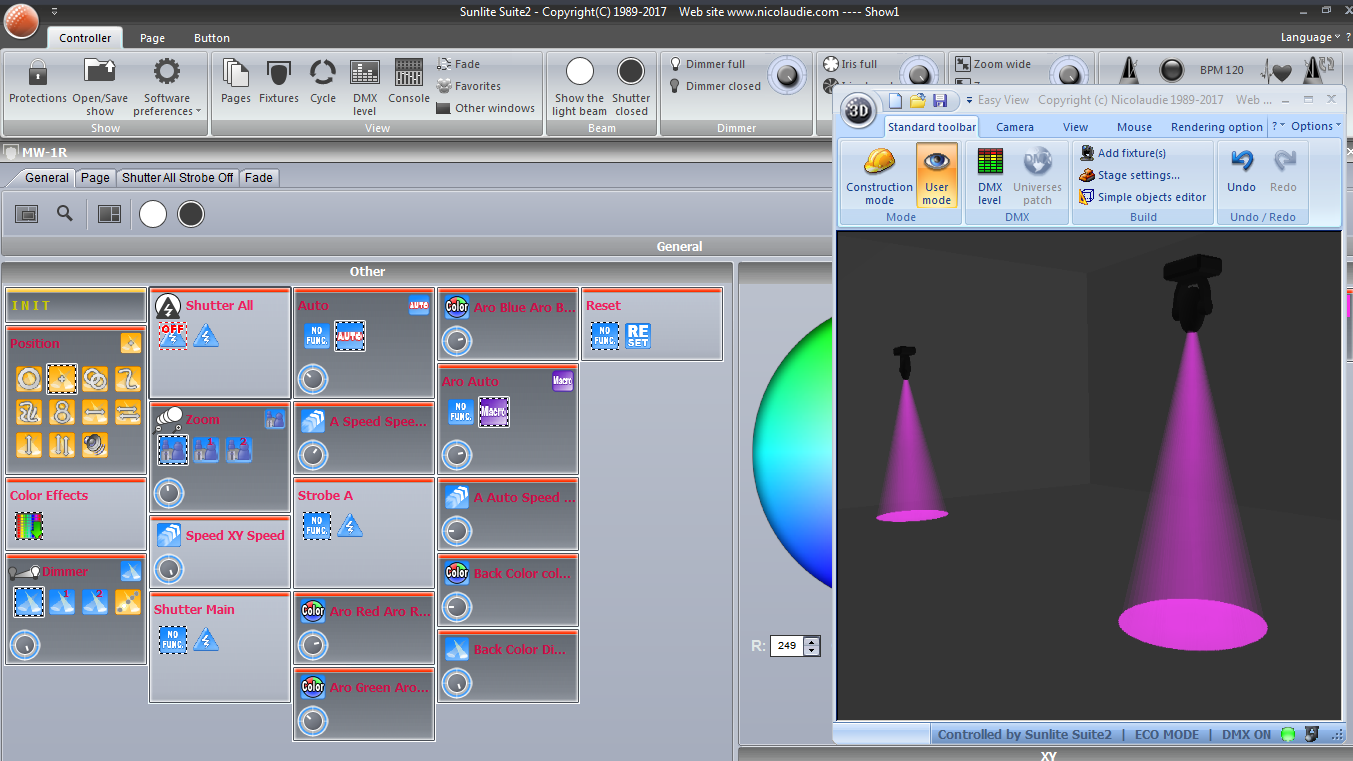Open the help question-mark dropdown in Easy View

coord(1277,126)
